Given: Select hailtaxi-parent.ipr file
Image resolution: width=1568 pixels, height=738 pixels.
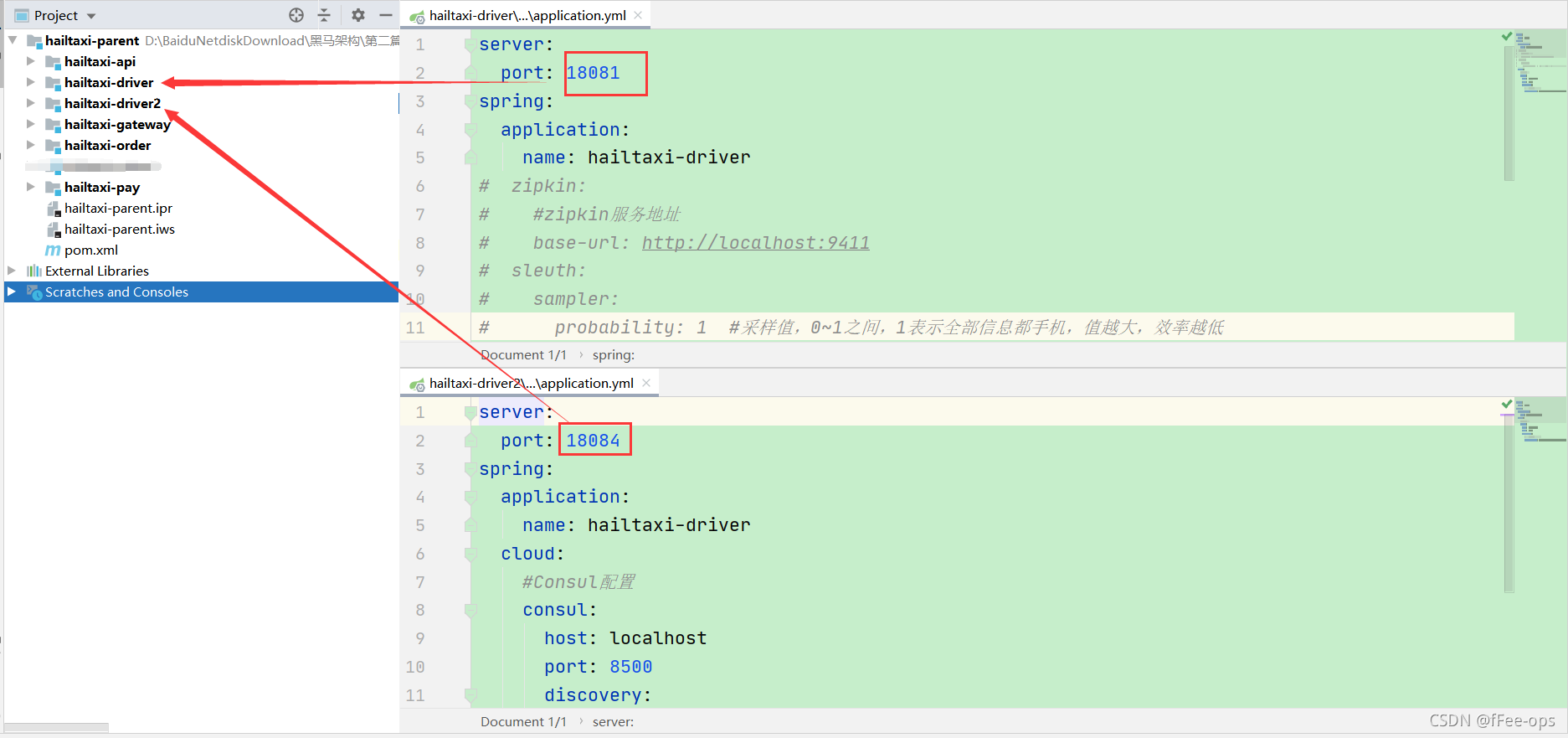Looking at the screenshot, I should pos(118,208).
